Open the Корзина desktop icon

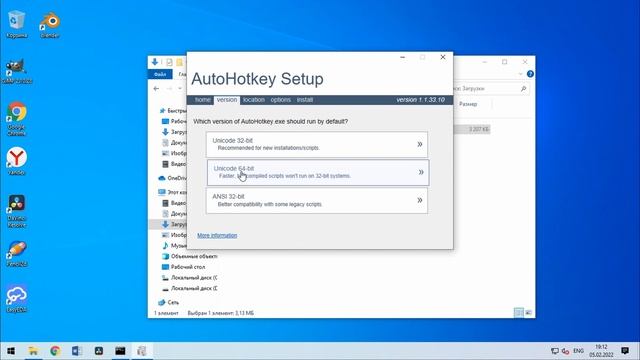[x=17, y=24]
